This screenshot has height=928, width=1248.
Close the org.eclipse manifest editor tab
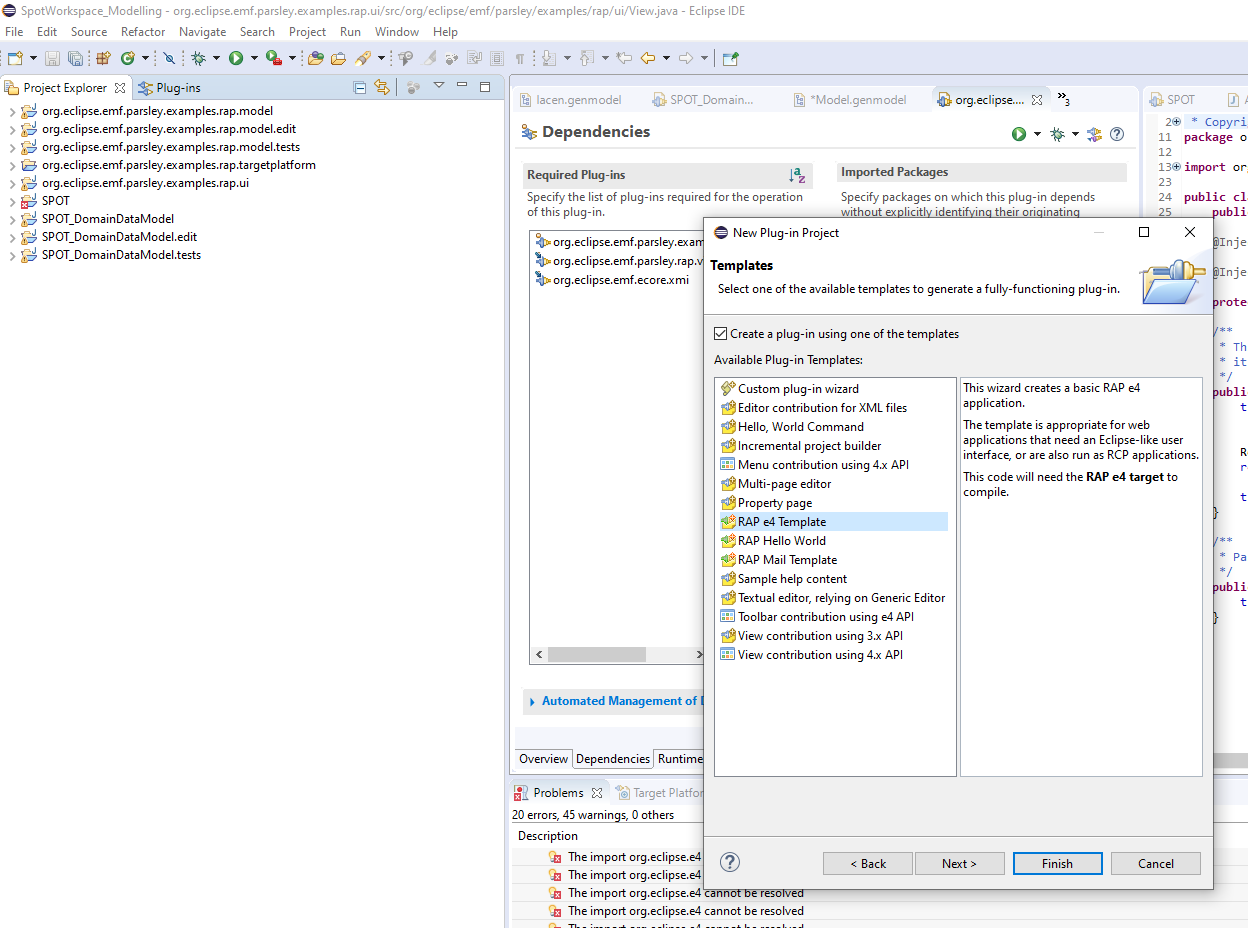point(1037,100)
